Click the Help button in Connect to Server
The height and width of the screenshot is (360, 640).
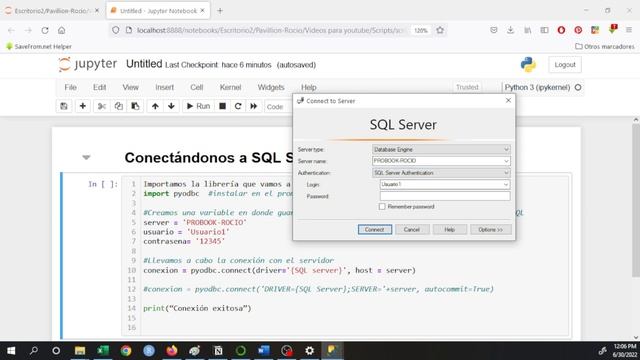click(449, 229)
